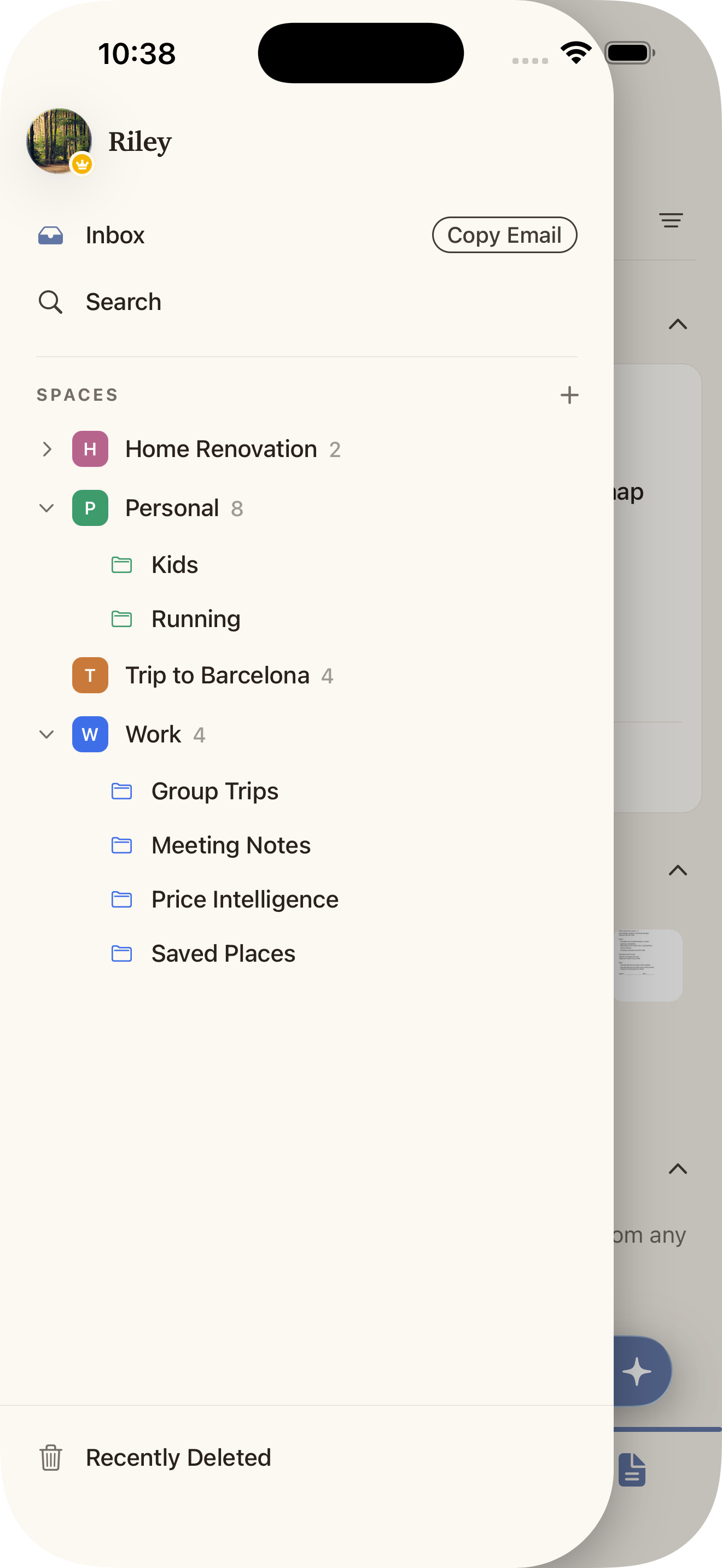Viewport: 722px width, 1568px height.
Task: Open the Inbox tray icon
Action: (50, 235)
